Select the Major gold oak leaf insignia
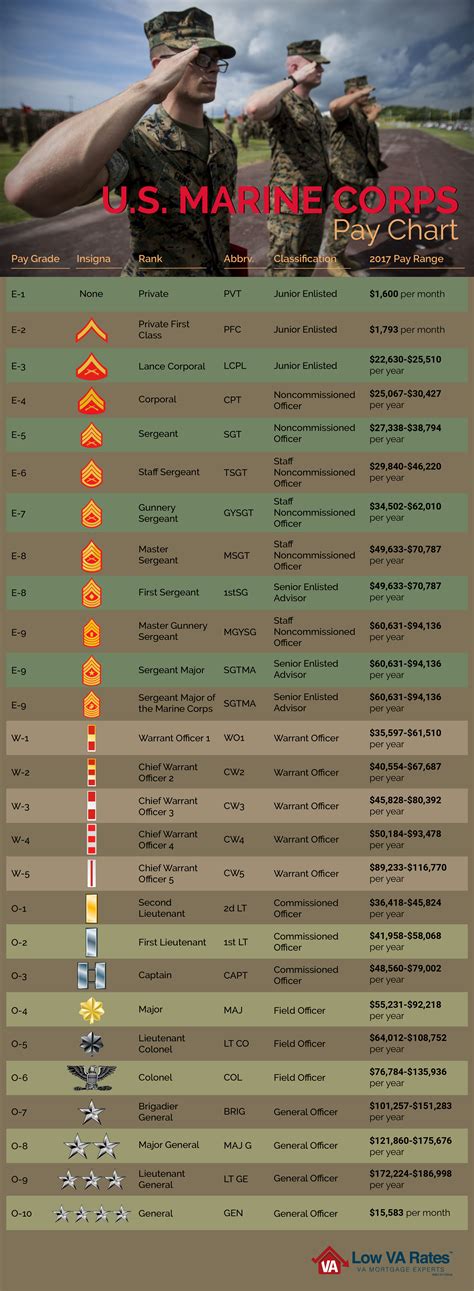Image resolution: width=474 pixels, height=1291 pixels. [x=91, y=1010]
